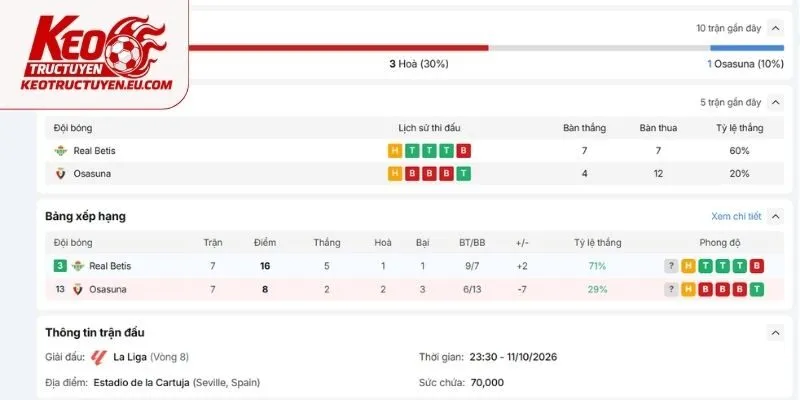Click green T badge in Osasuna Phong độ
The height and width of the screenshot is (400, 800).
click(x=757, y=289)
